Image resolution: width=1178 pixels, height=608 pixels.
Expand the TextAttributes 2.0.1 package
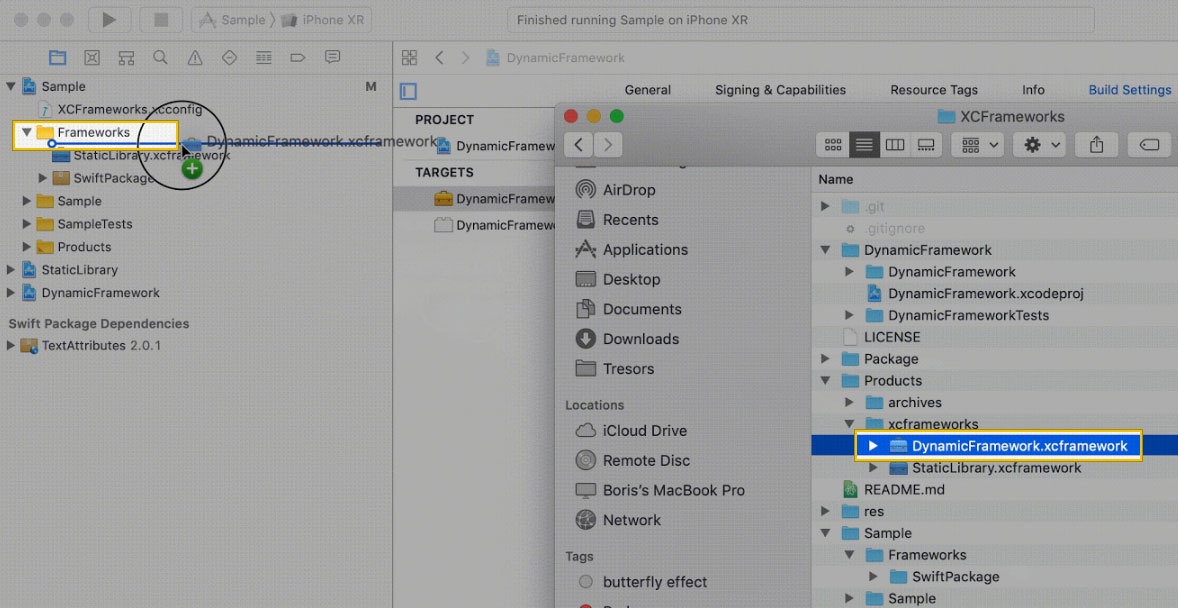tap(11, 346)
